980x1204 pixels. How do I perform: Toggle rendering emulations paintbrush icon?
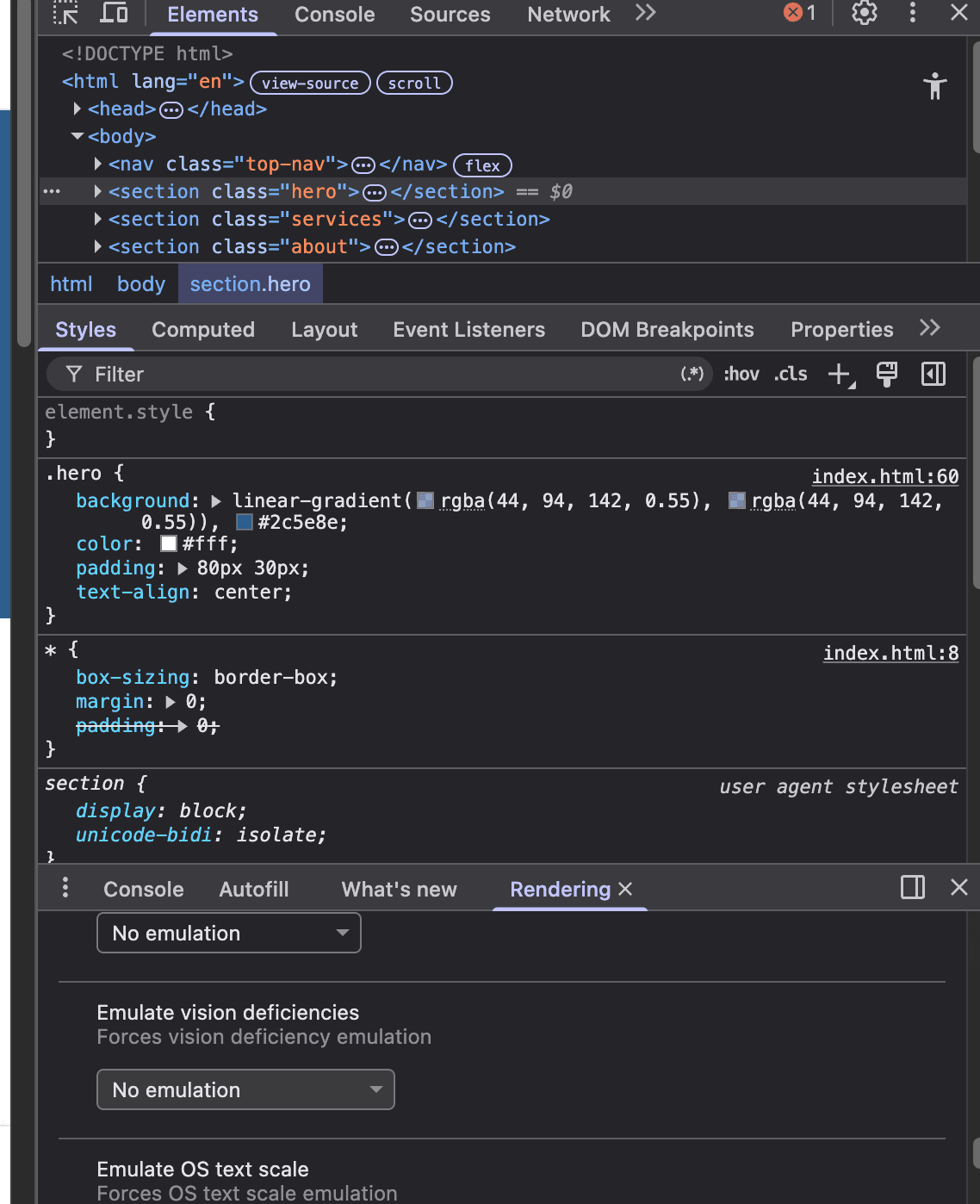pyautogui.click(x=887, y=374)
